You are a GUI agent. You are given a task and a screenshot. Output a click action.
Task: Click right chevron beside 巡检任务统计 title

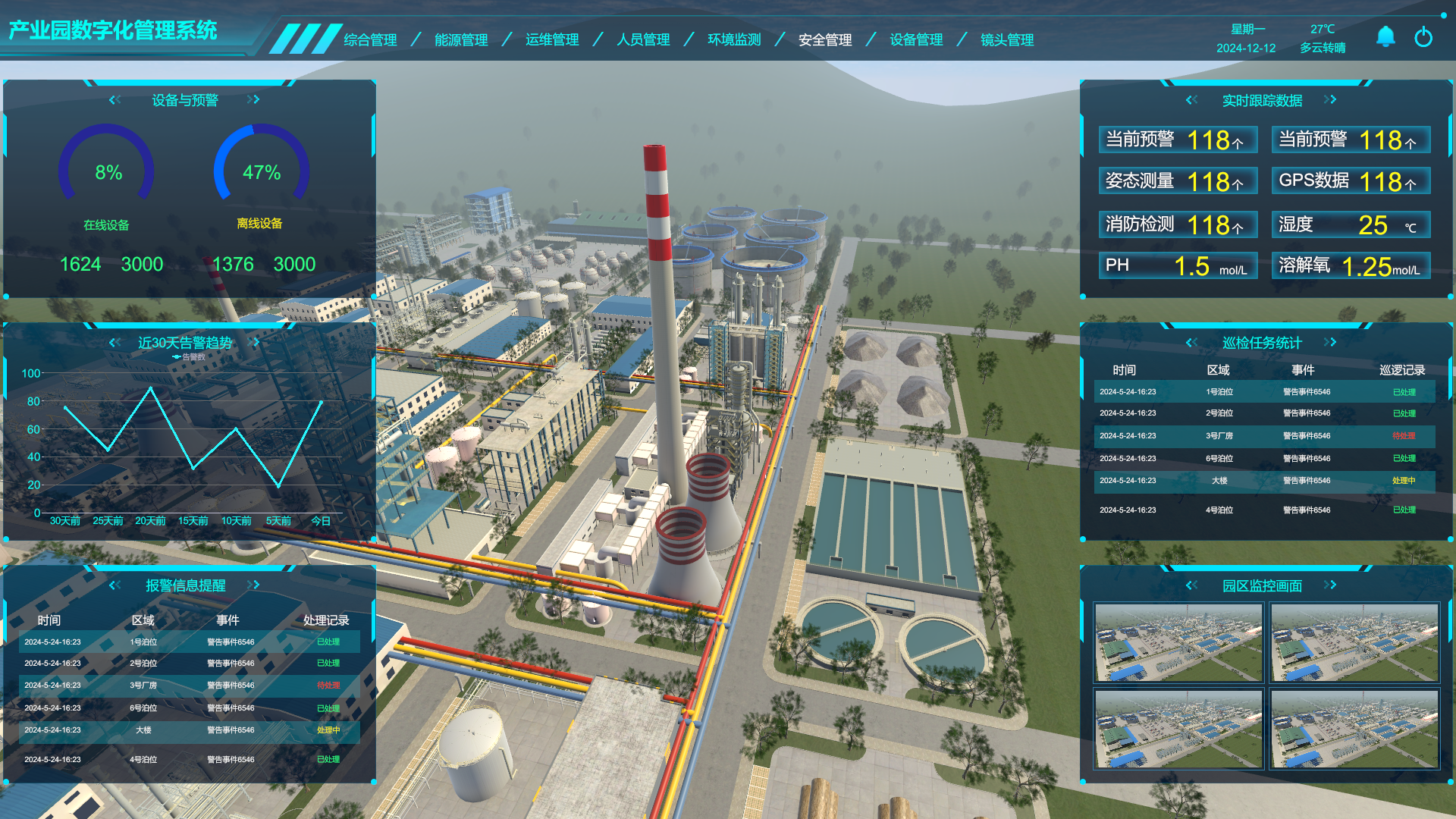click(x=1330, y=342)
